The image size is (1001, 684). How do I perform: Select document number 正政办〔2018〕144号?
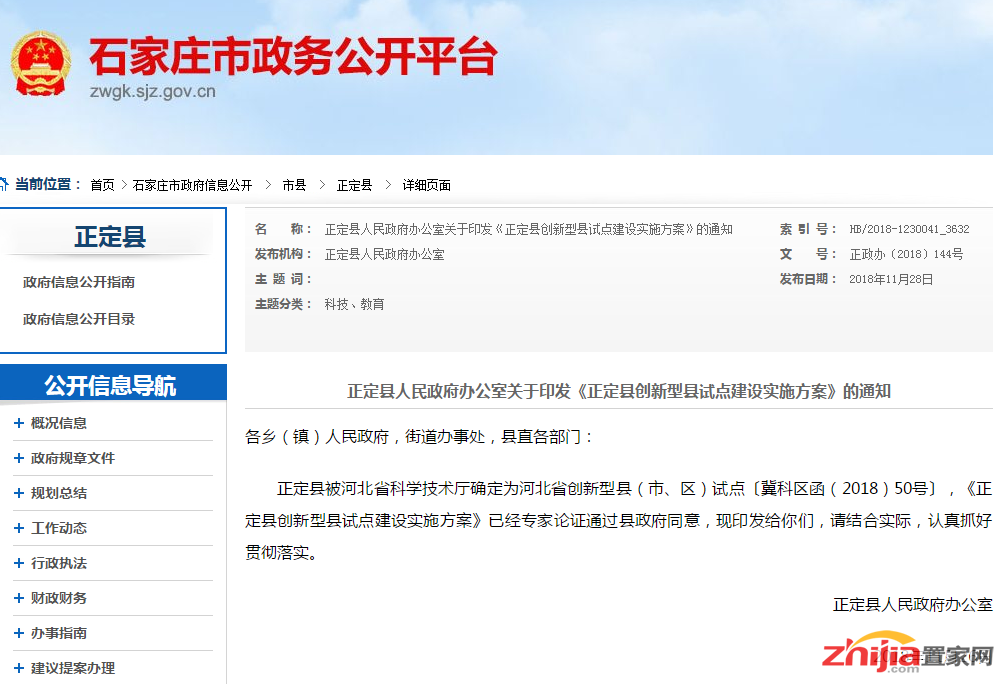[906, 254]
